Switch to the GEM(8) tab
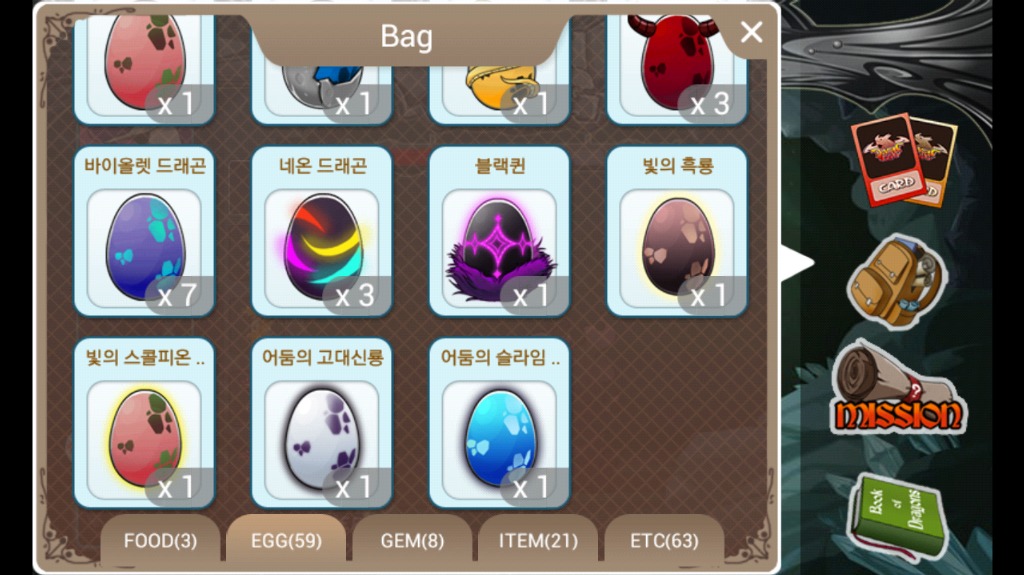Viewport: 1024px width, 575px height. pos(412,540)
